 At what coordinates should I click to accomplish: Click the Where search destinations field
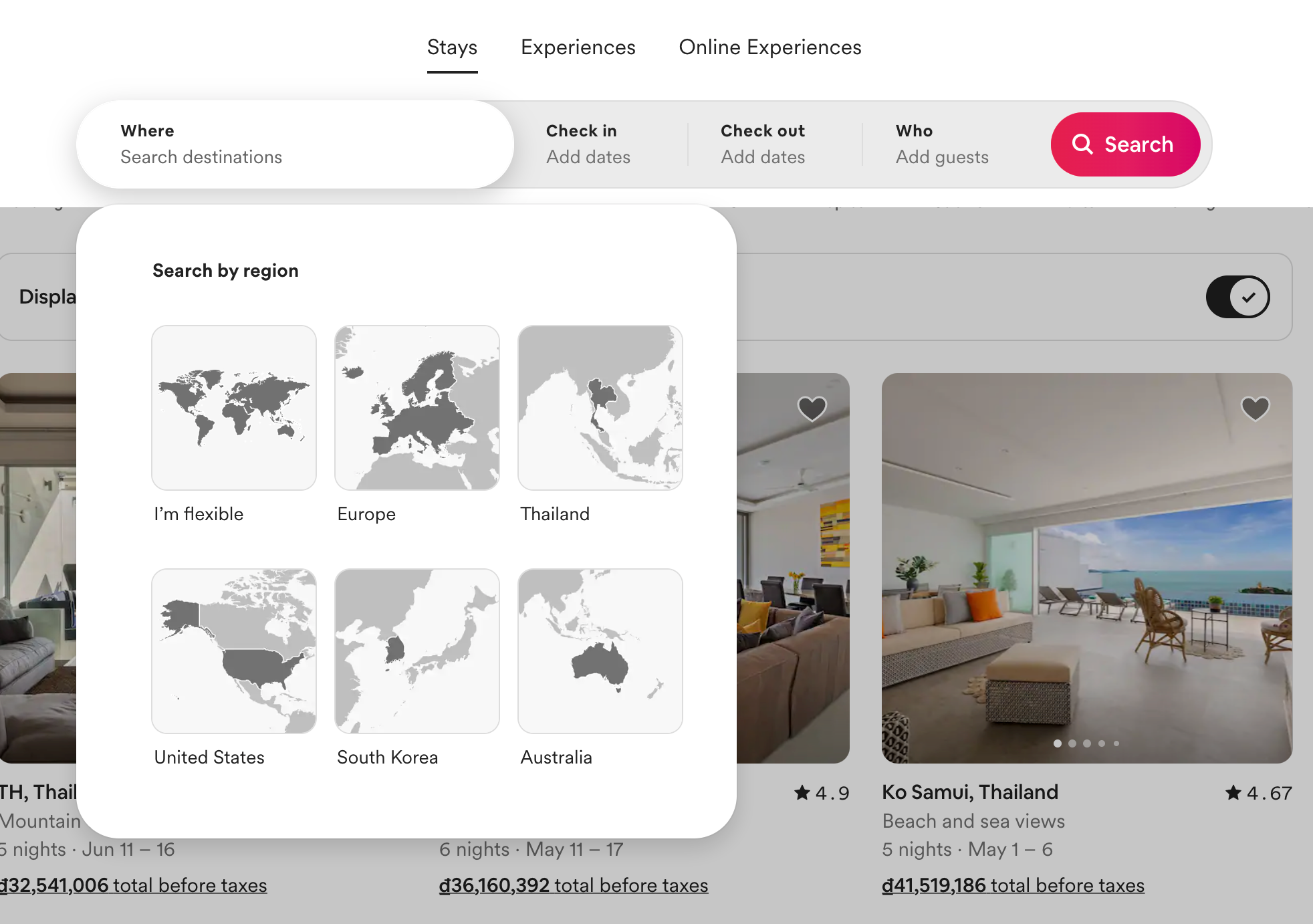[x=295, y=144]
